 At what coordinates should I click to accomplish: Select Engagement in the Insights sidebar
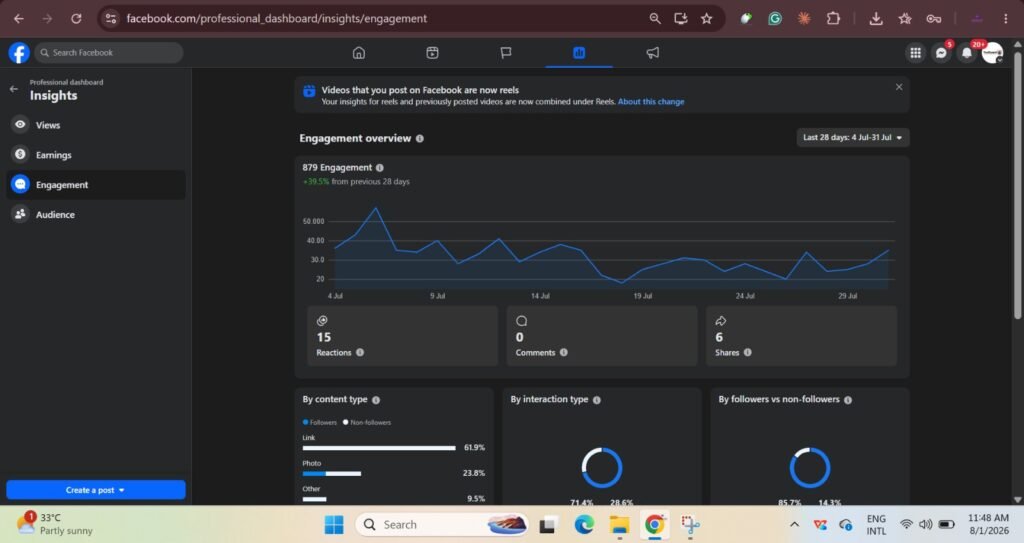coord(96,185)
